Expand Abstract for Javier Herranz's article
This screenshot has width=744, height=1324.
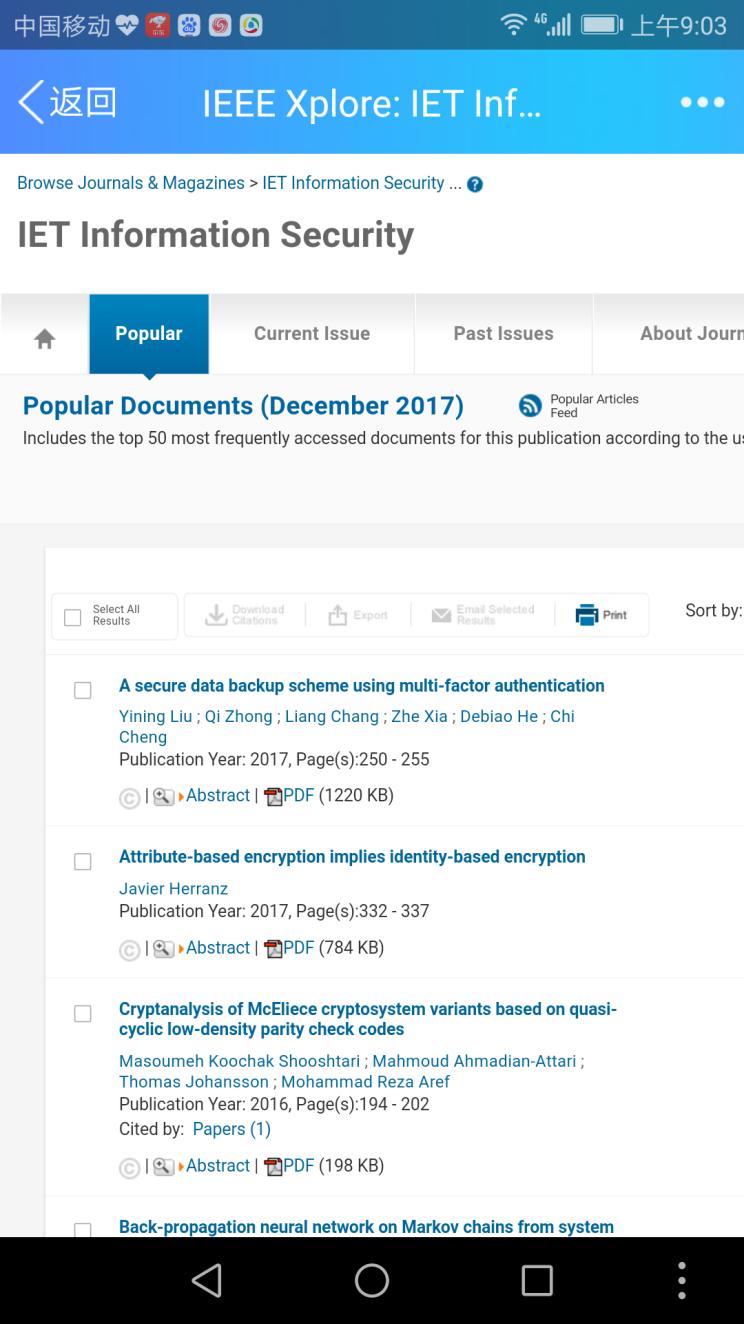pos(217,947)
